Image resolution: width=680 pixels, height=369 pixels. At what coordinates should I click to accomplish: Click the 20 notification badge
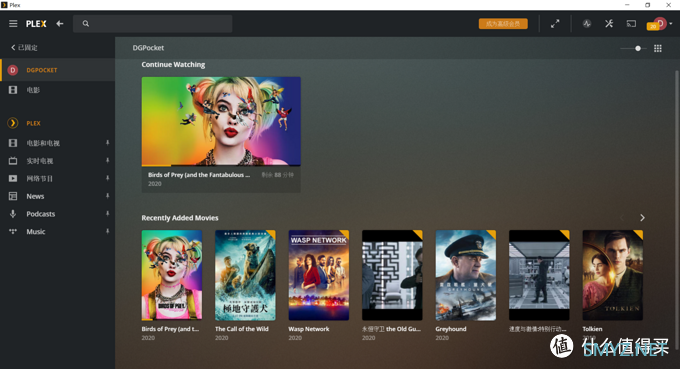[653, 27]
